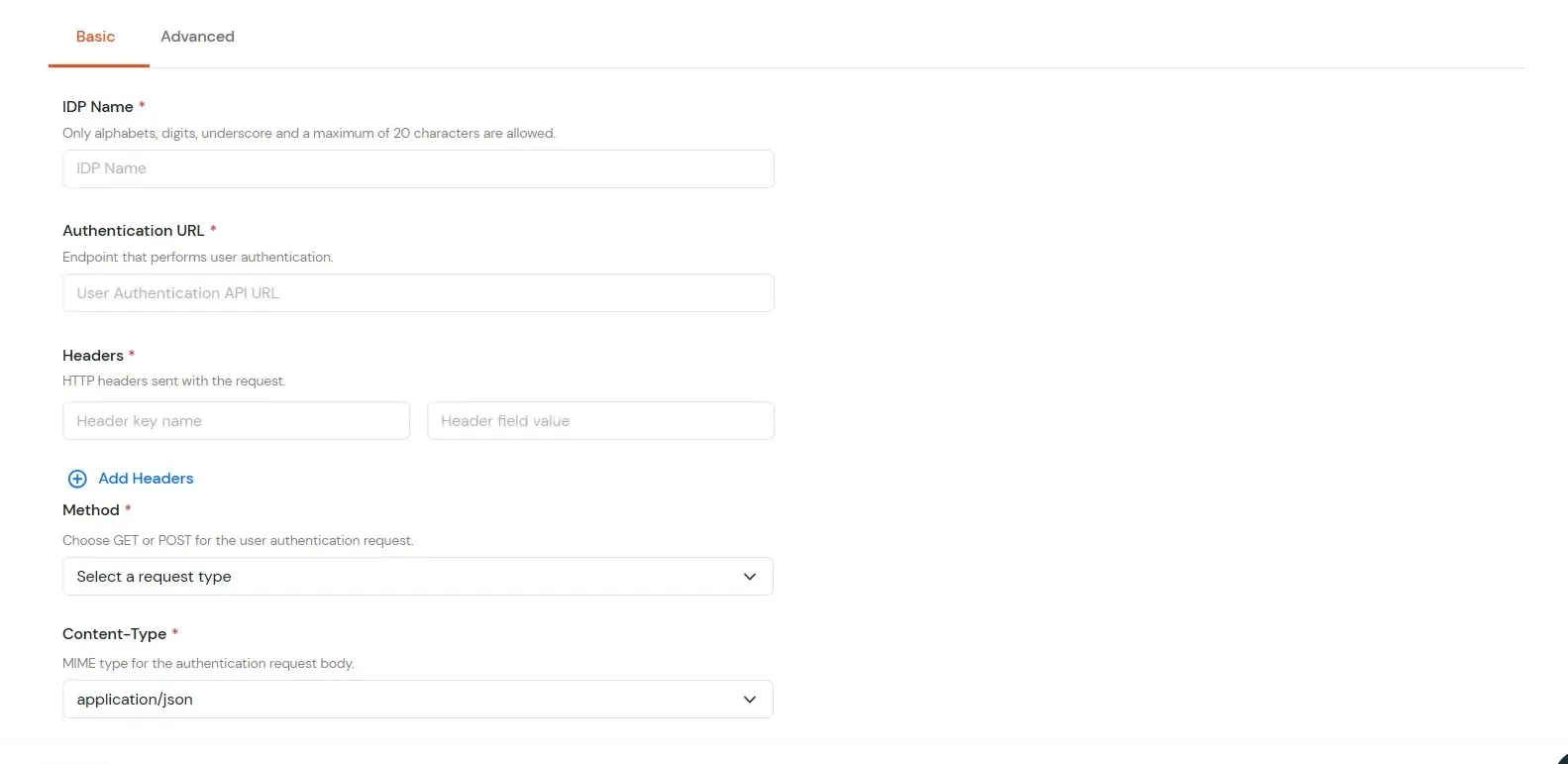Click the Add Headers link
Viewport: 1568px width, 764px height.
146,479
